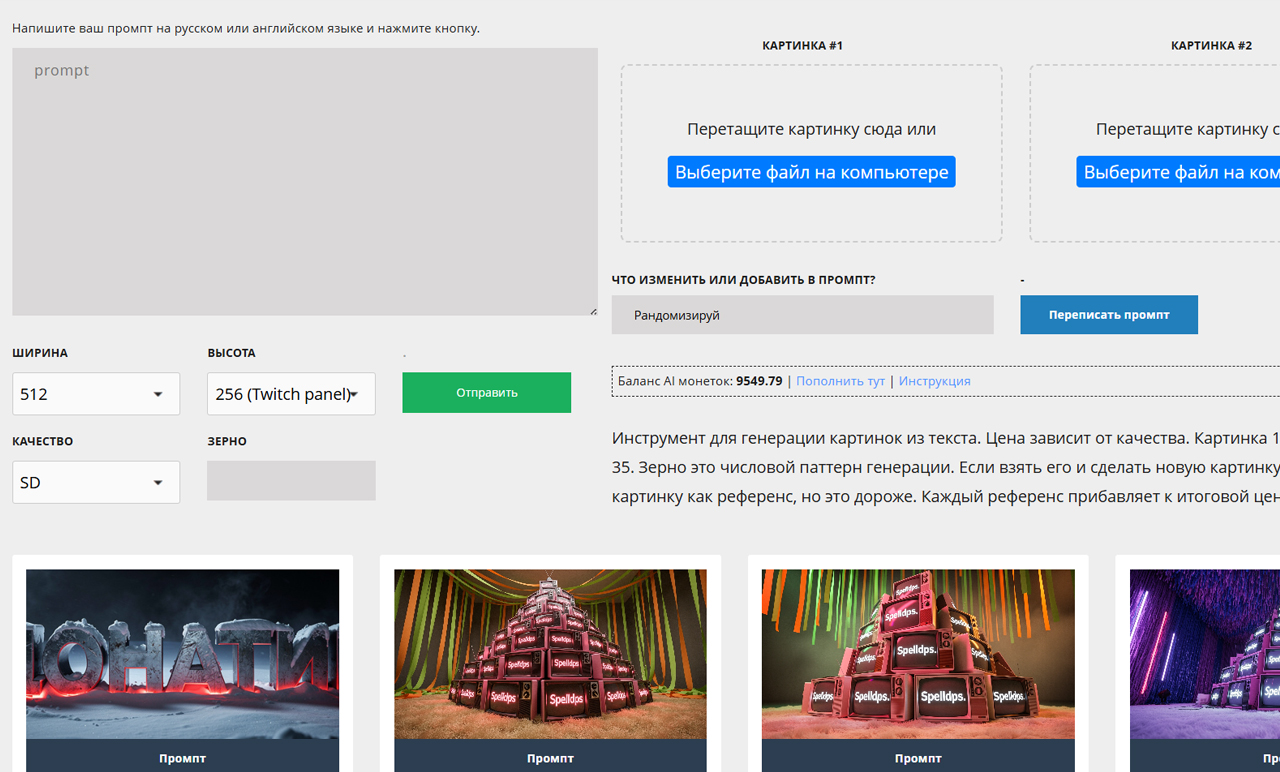Expand the ВЫСОТА height selector
The width and height of the screenshot is (1280, 772).
pyautogui.click(x=290, y=393)
